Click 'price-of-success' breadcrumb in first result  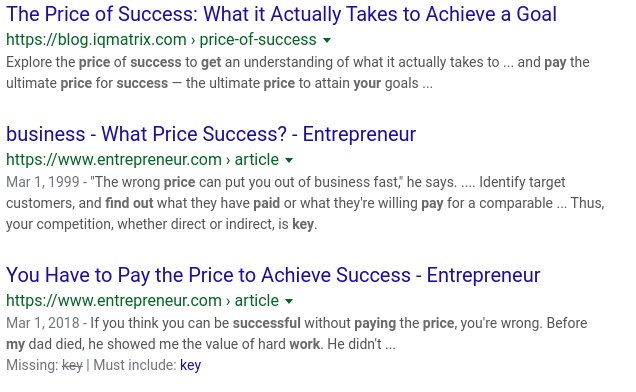tap(258, 40)
